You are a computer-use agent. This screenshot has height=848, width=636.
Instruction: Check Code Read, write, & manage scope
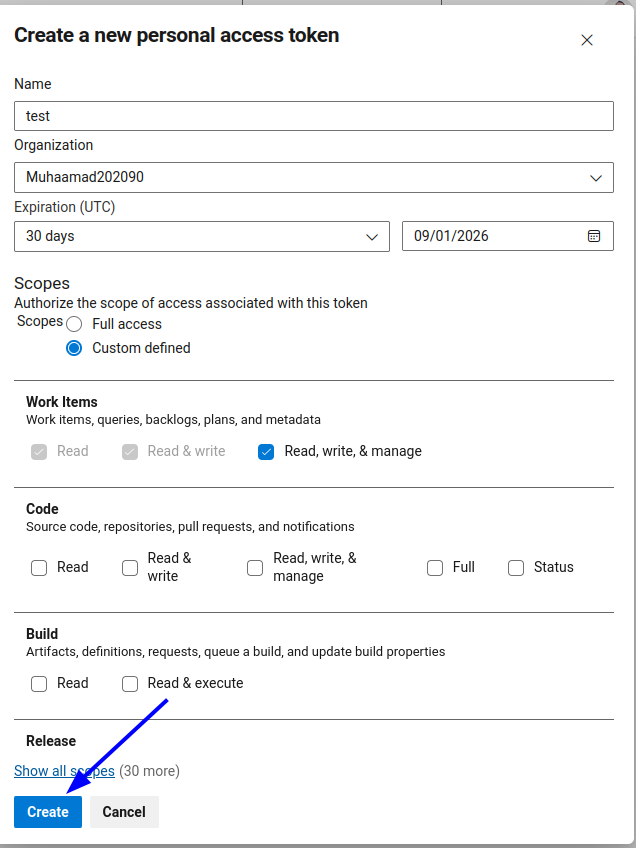tap(255, 567)
